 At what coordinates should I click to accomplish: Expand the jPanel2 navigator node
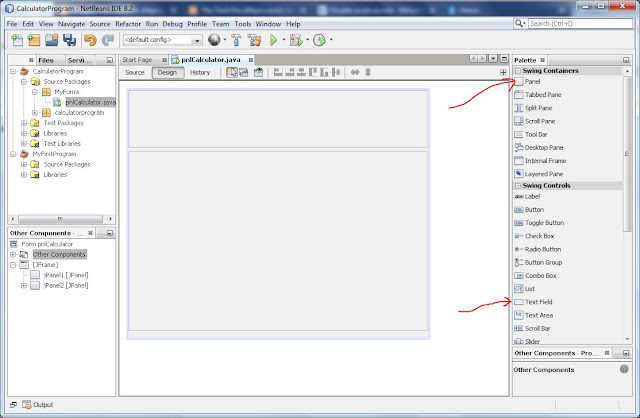[24, 286]
